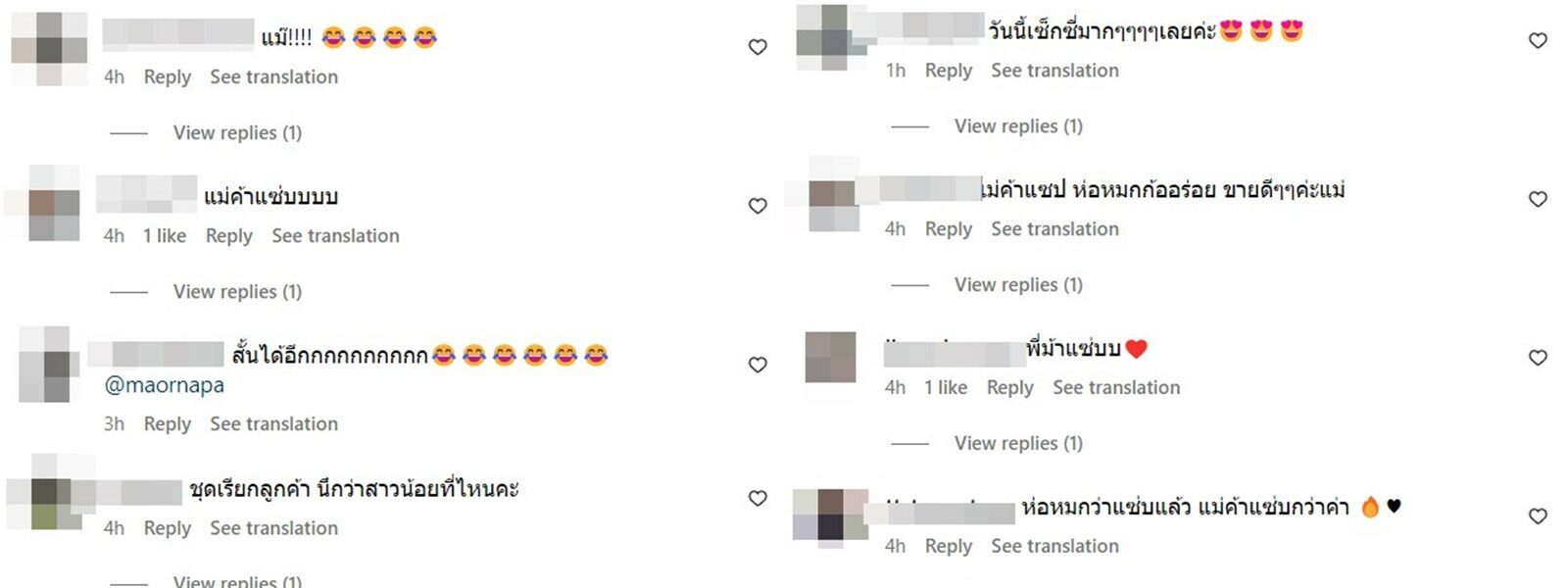
Task: Expand replies under "พี่ม้าแซ่บบ" comment
Action: [1018, 443]
